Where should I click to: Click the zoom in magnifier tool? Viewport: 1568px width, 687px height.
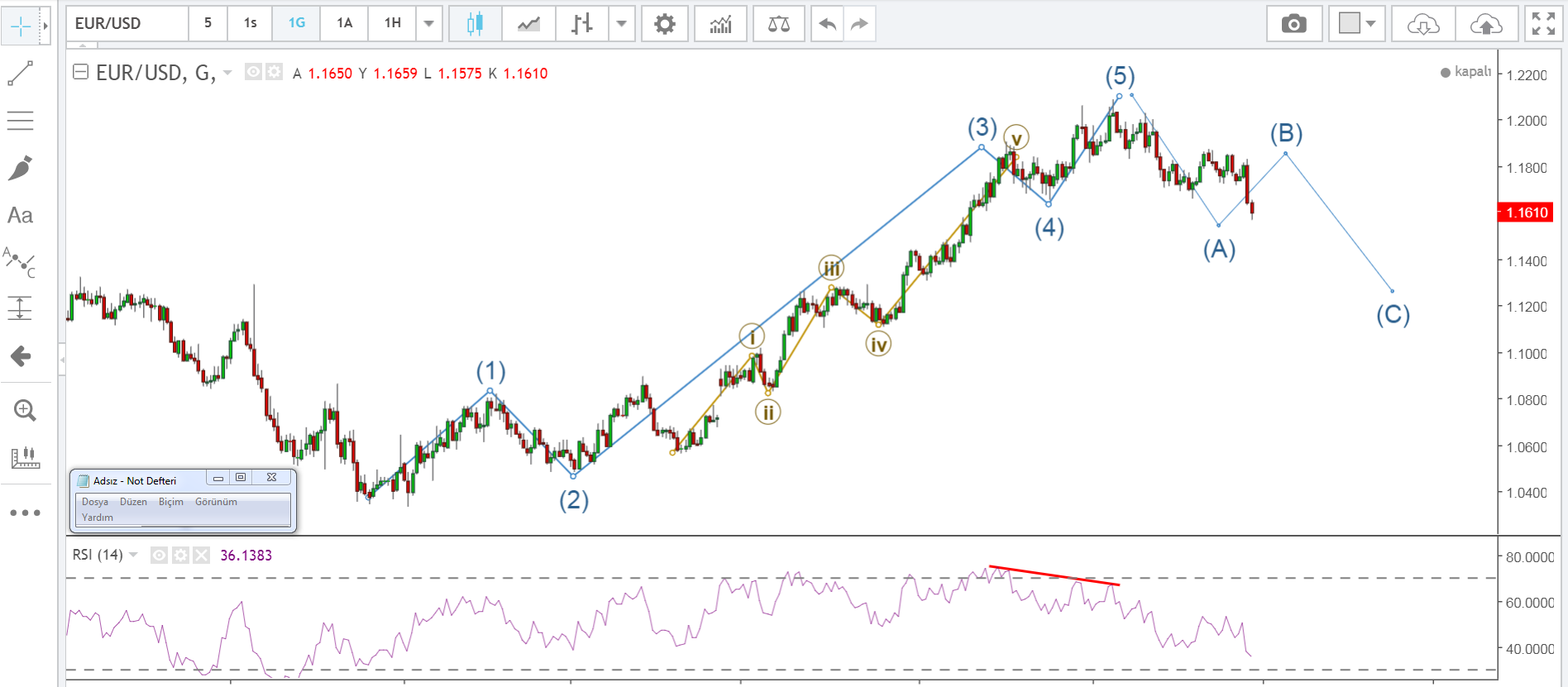(x=24, y=410)
